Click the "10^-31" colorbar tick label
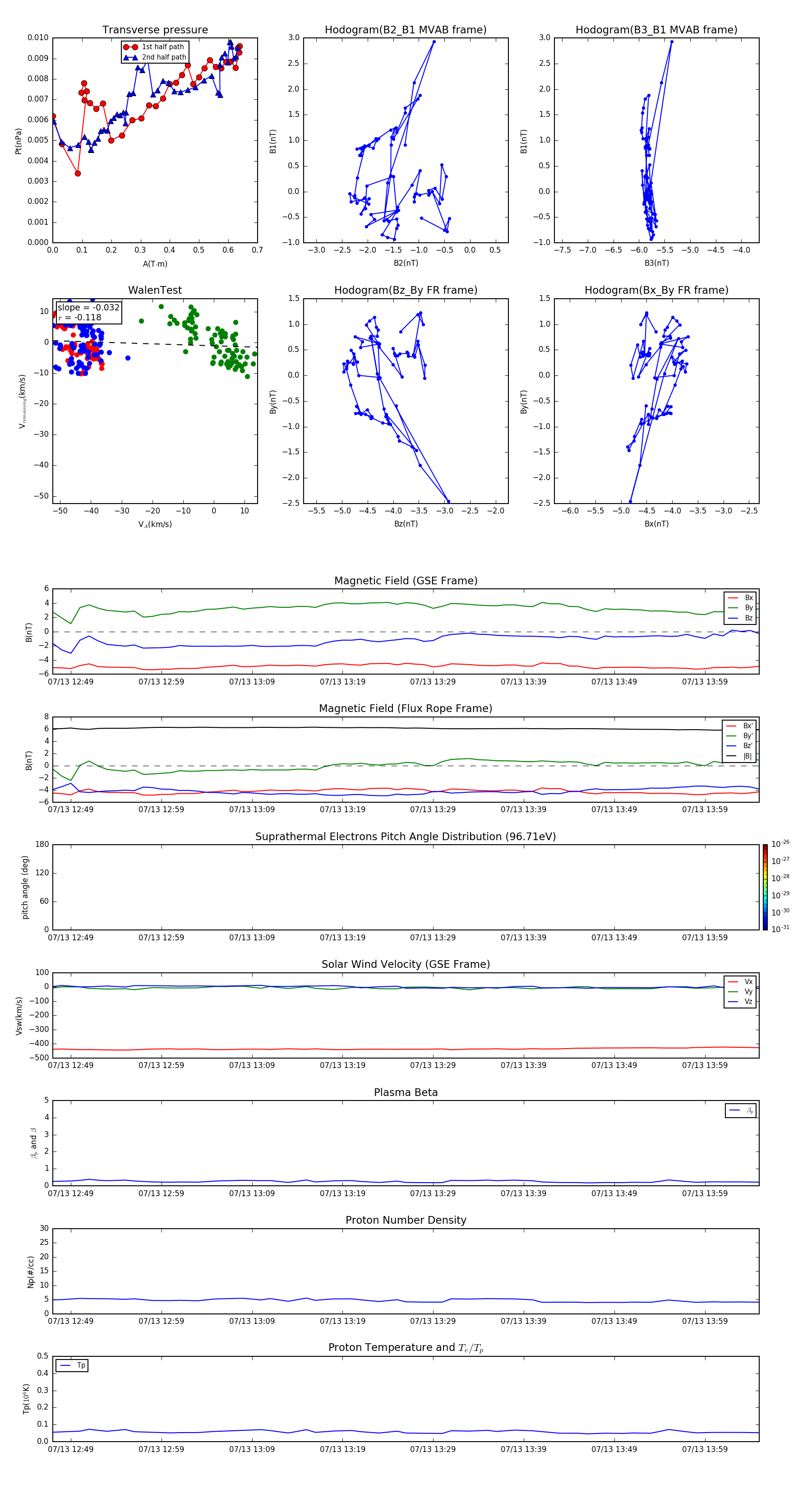812x1489 pixels. click(x=780, y=929)
